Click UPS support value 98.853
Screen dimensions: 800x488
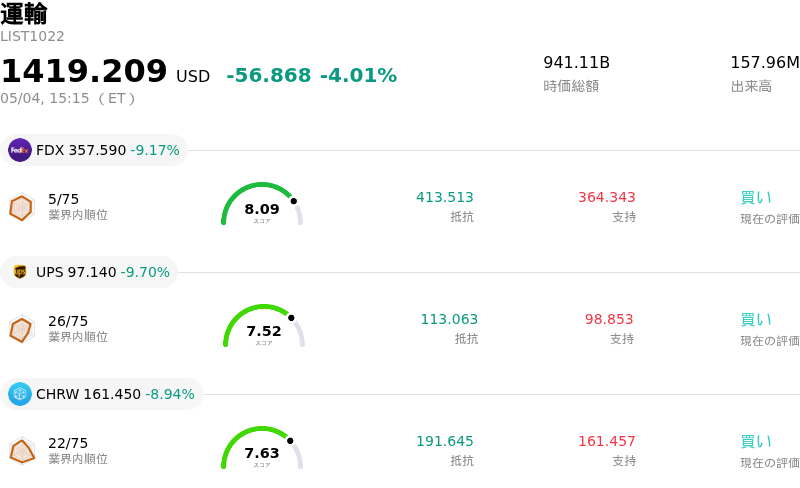[609, 319]
